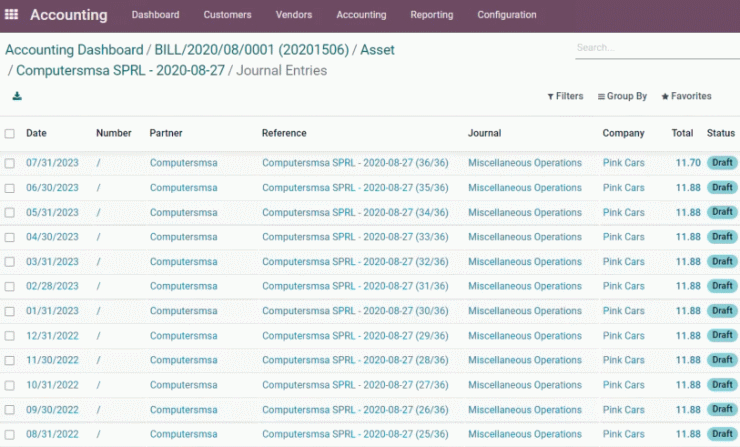Open the apps grid menu icon
Viewport: 740px width, 447px height.
point(11,14)
